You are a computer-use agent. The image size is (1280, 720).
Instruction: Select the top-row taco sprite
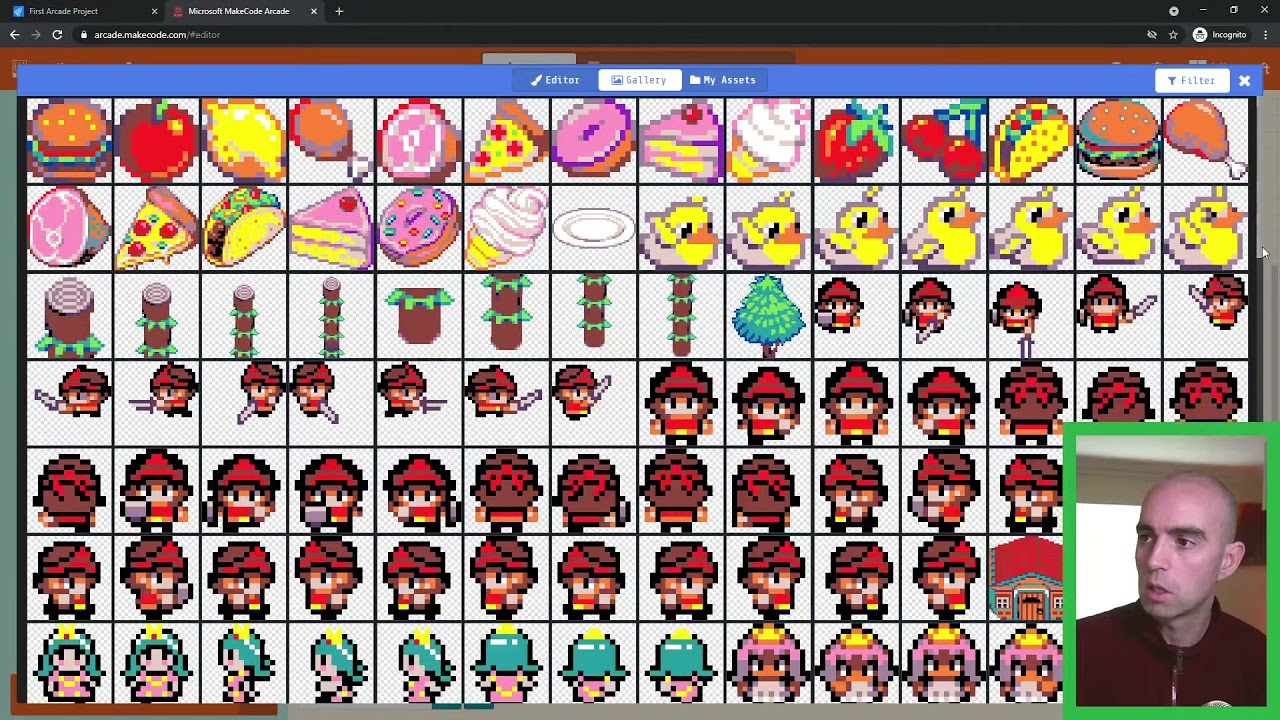point(1031,140)
